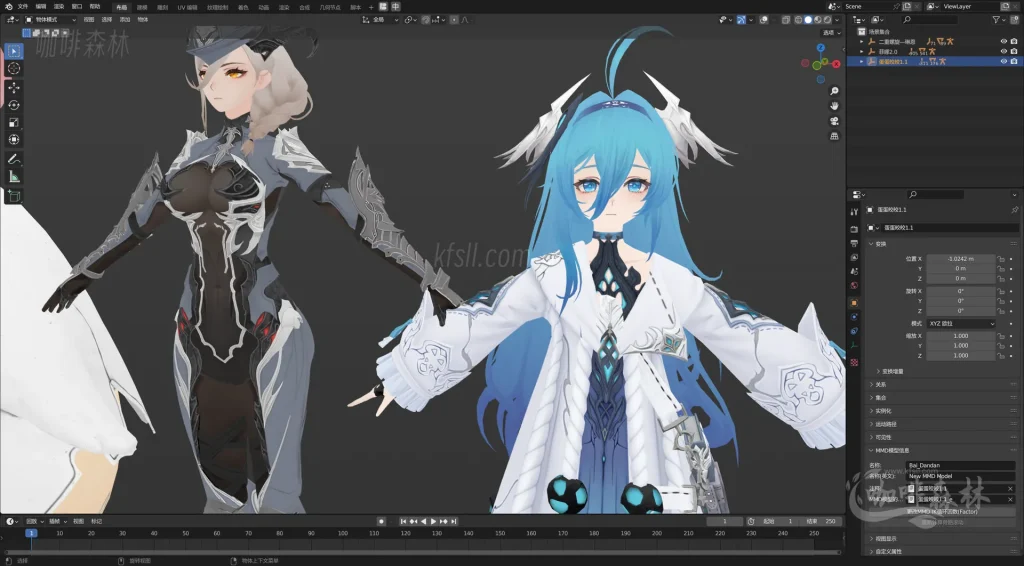Switch to wireframe viewport shading

799,20
